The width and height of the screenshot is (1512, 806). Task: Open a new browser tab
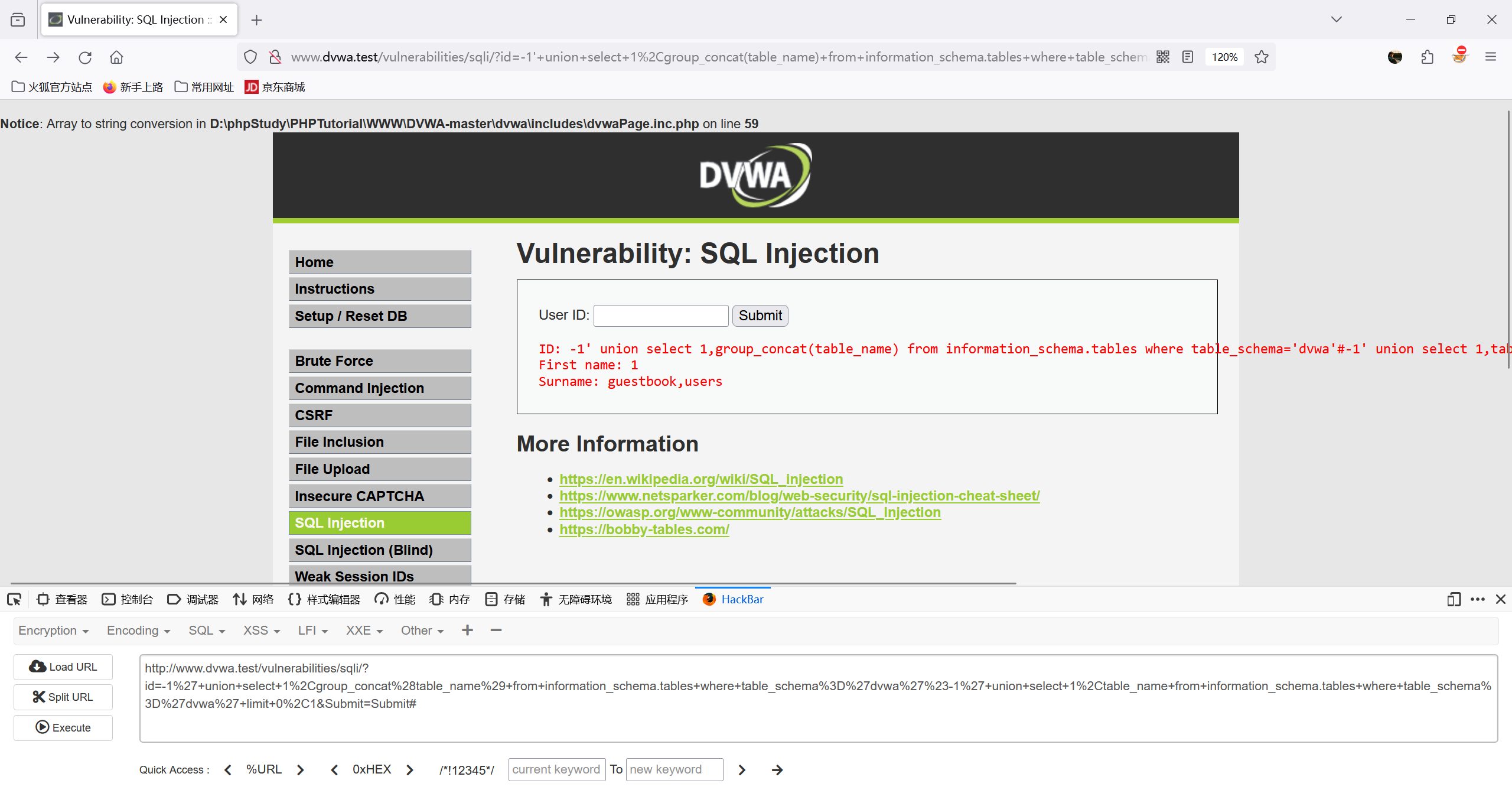pyautogui.click(x=256, y=20)
